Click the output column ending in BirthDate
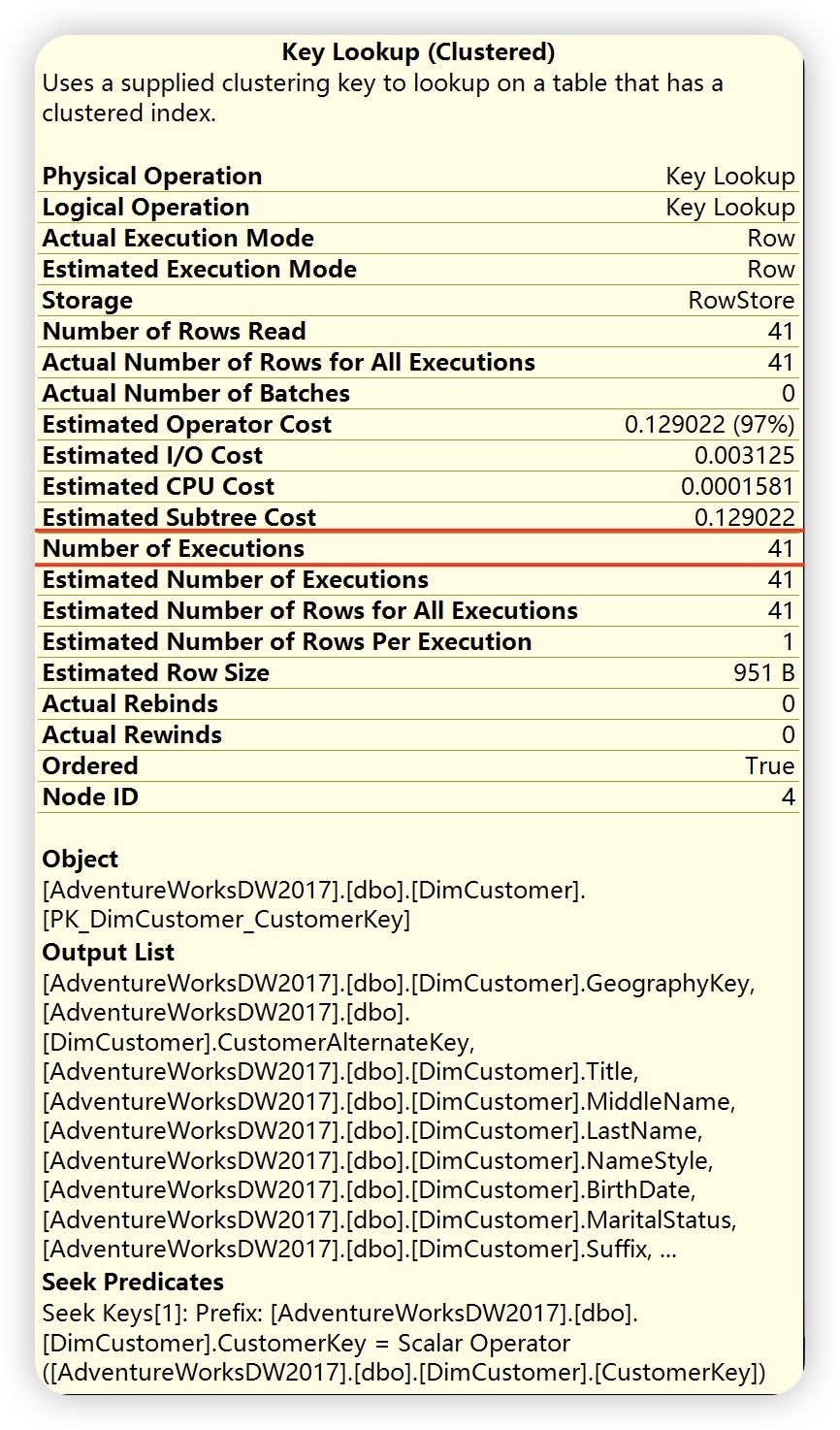 click(370, 1190)
